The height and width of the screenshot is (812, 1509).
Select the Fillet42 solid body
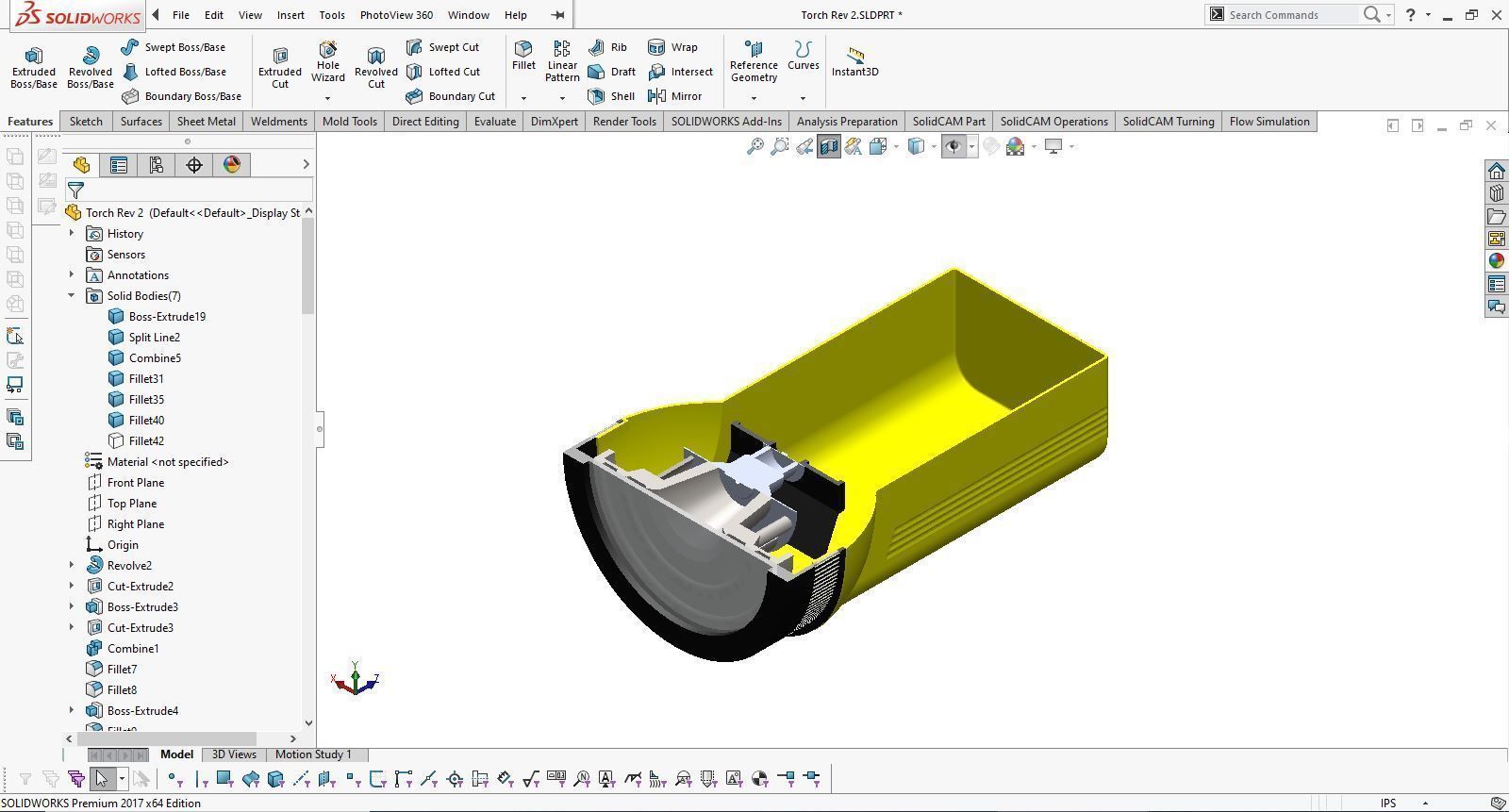click(x=136, y=440)
